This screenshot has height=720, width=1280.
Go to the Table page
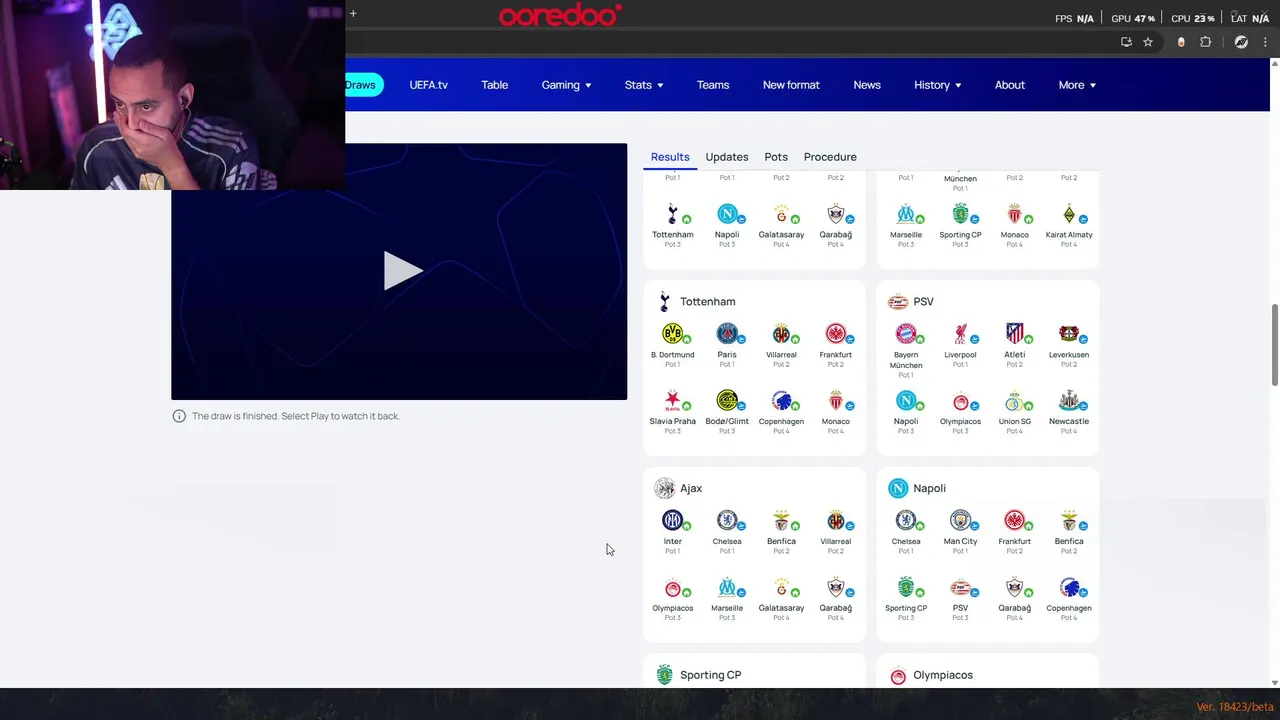point(495,85)
